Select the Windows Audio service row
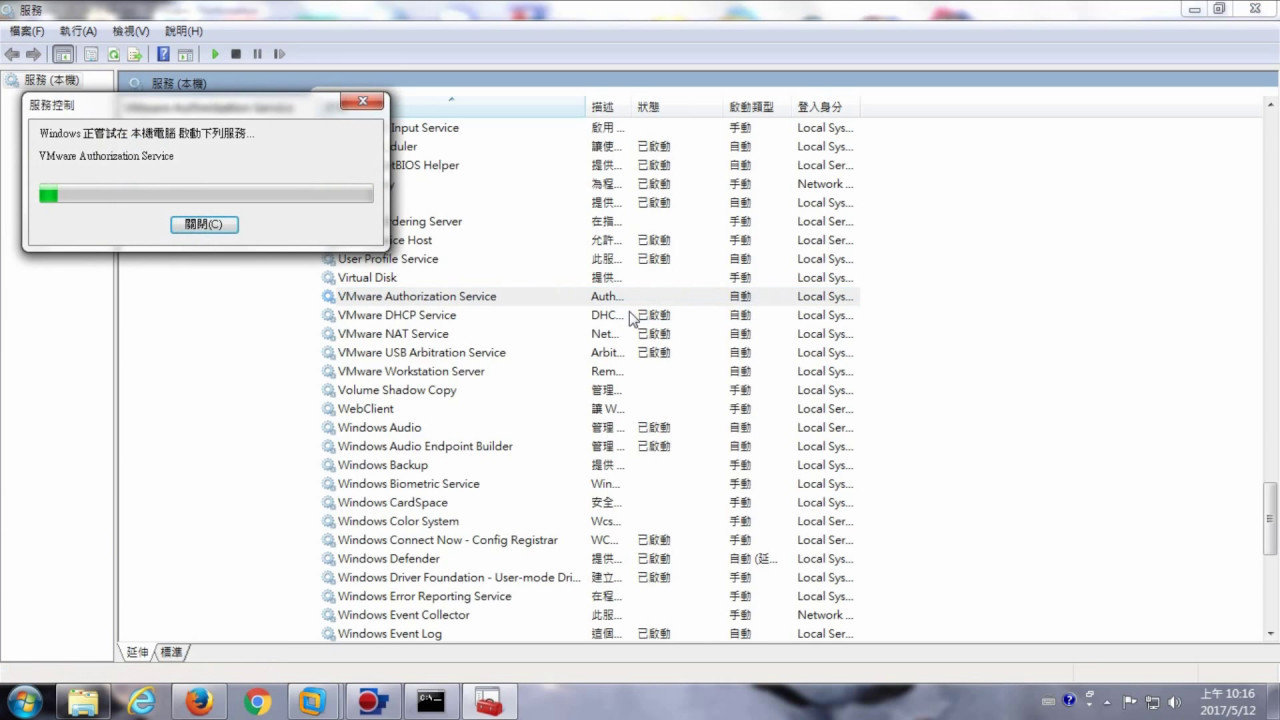The width and height of the screenshot is (1280, 720). (x=589, y=427)
